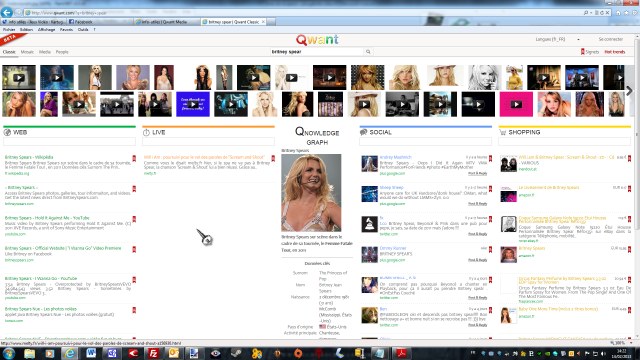640x360 pixels.
Task: Click the magnifier icon in Qwant search box
Action: 368,52
